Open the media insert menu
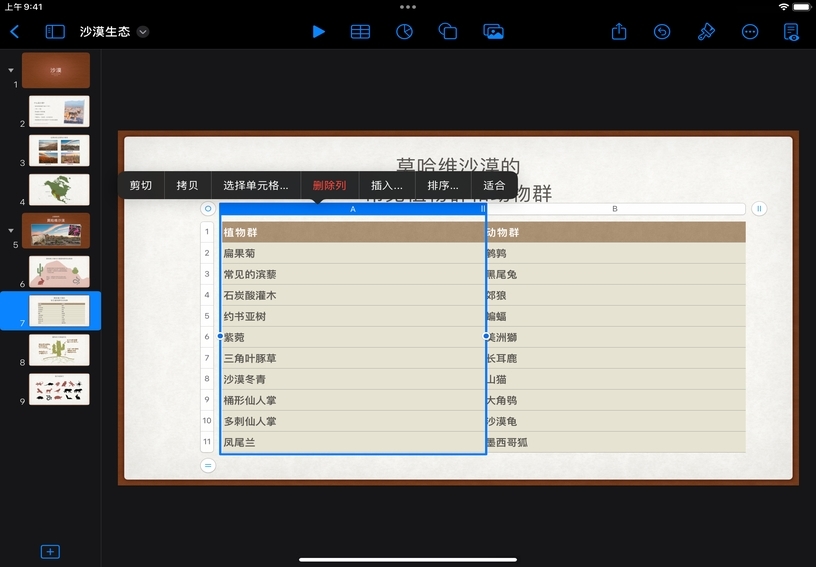816x567 pixels. tap(493, 31)
